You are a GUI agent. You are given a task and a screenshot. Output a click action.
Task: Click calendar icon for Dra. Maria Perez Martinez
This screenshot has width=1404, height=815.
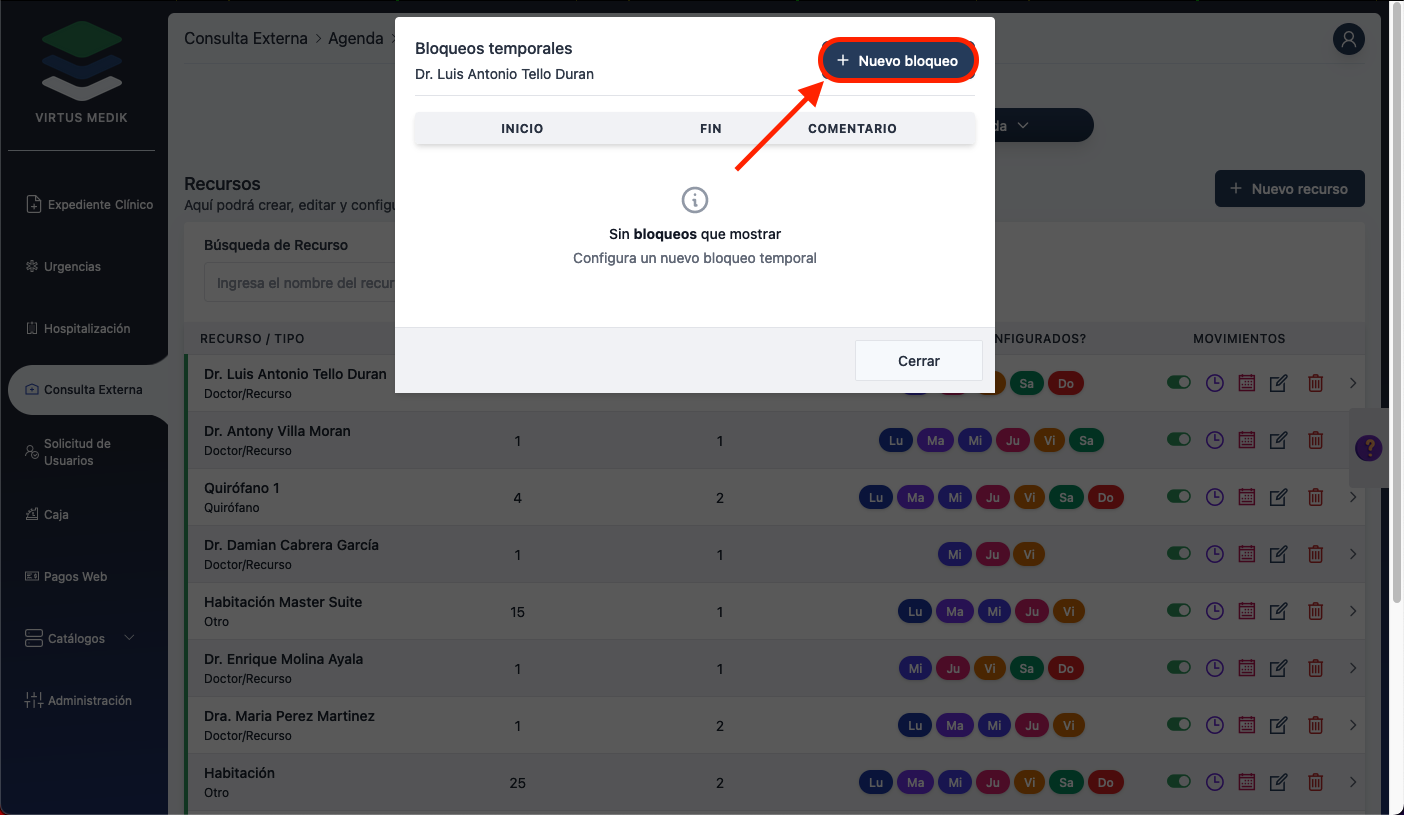(x=1246, y=725)
